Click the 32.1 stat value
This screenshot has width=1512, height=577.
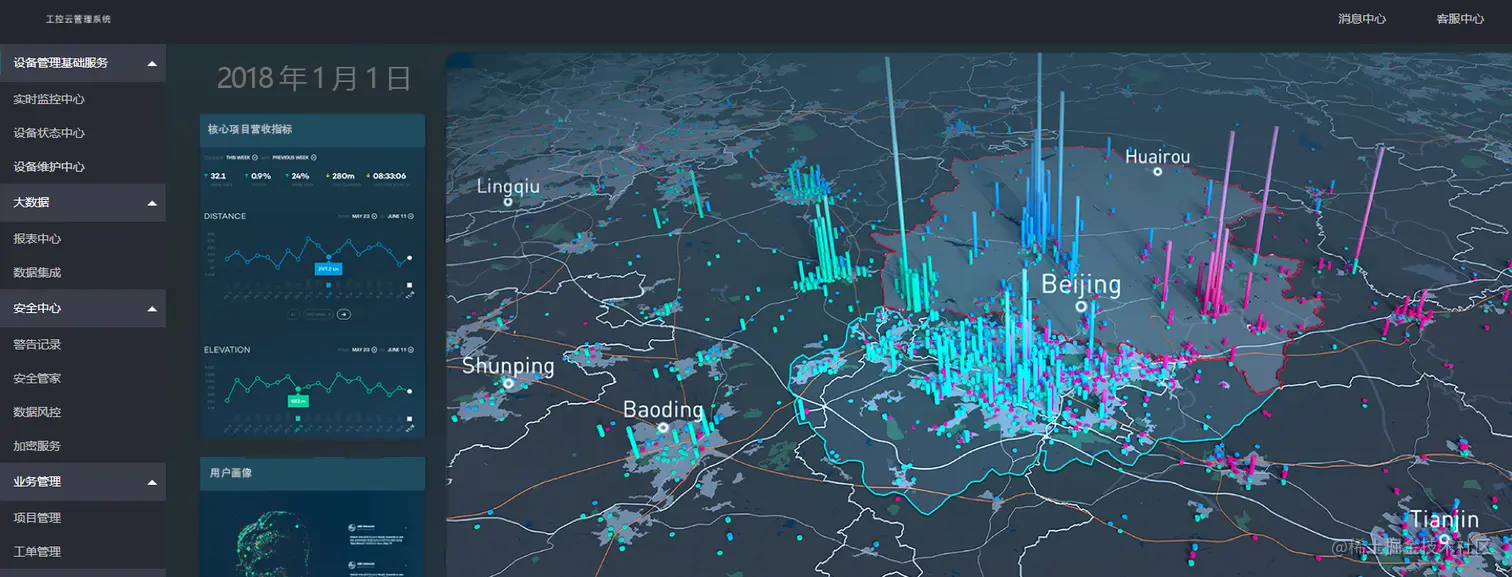[x=218, y=176]
